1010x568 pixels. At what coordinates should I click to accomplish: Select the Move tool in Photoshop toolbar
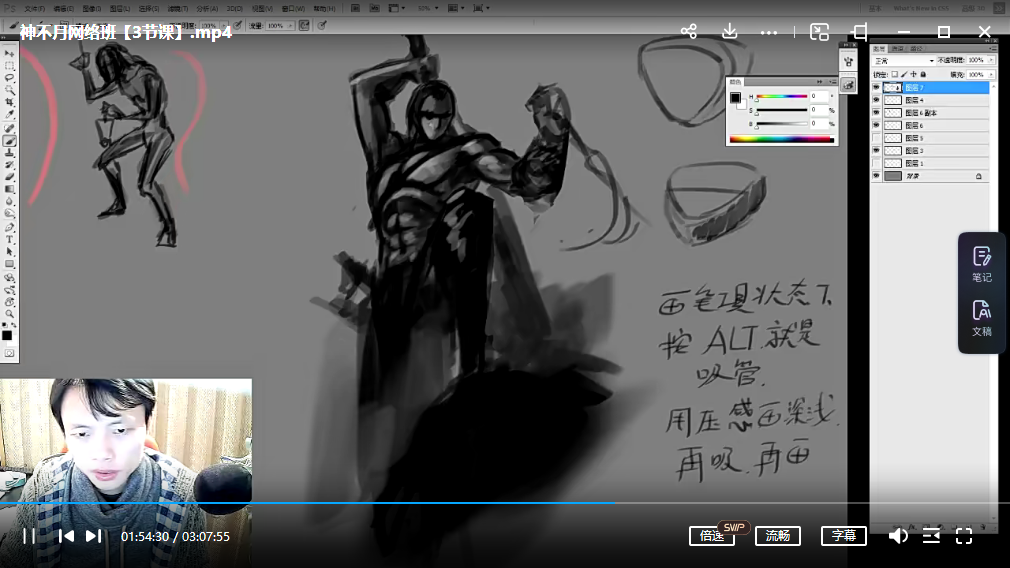pyautogui.click(x=9, y=53)
